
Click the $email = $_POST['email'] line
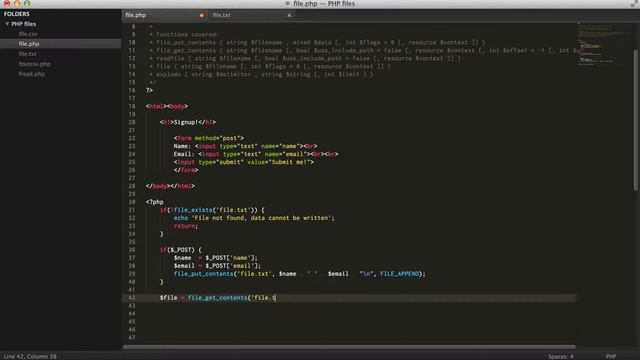click(x=217, y=266)
